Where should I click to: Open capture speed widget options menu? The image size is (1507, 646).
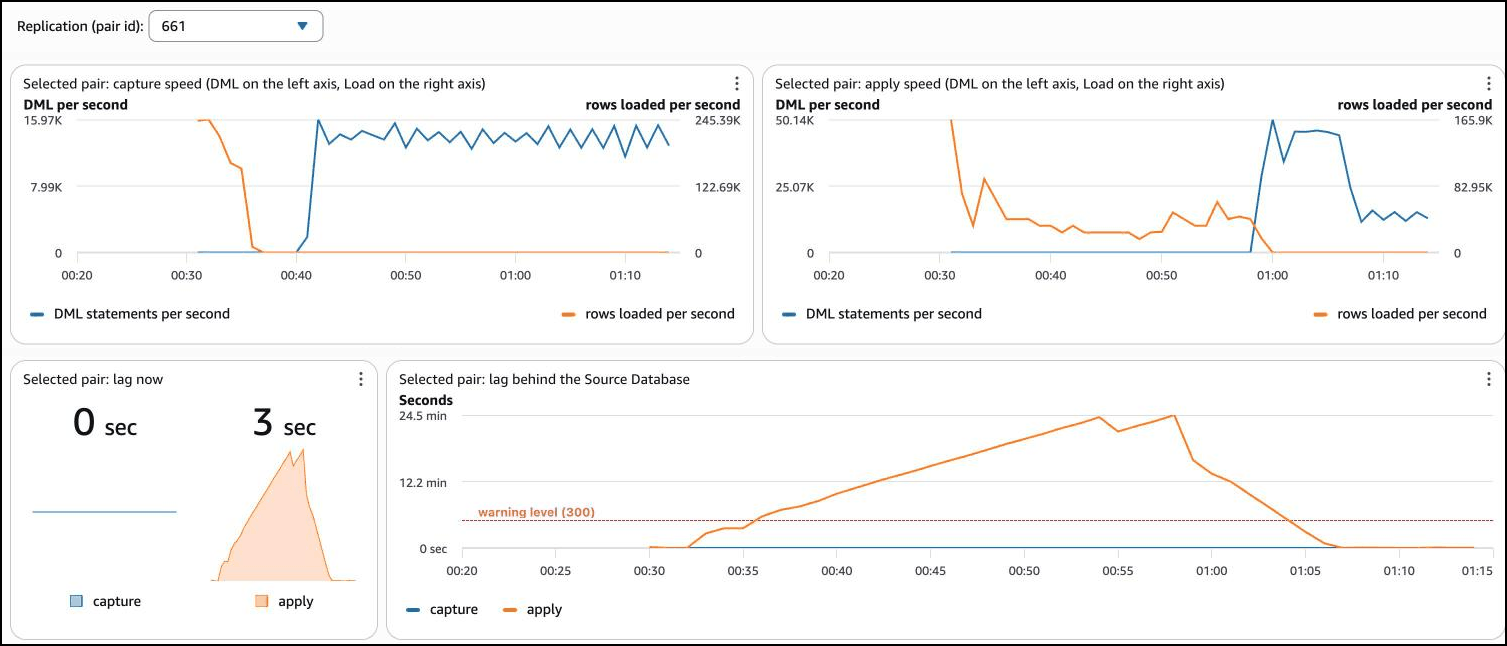(736, 84)
